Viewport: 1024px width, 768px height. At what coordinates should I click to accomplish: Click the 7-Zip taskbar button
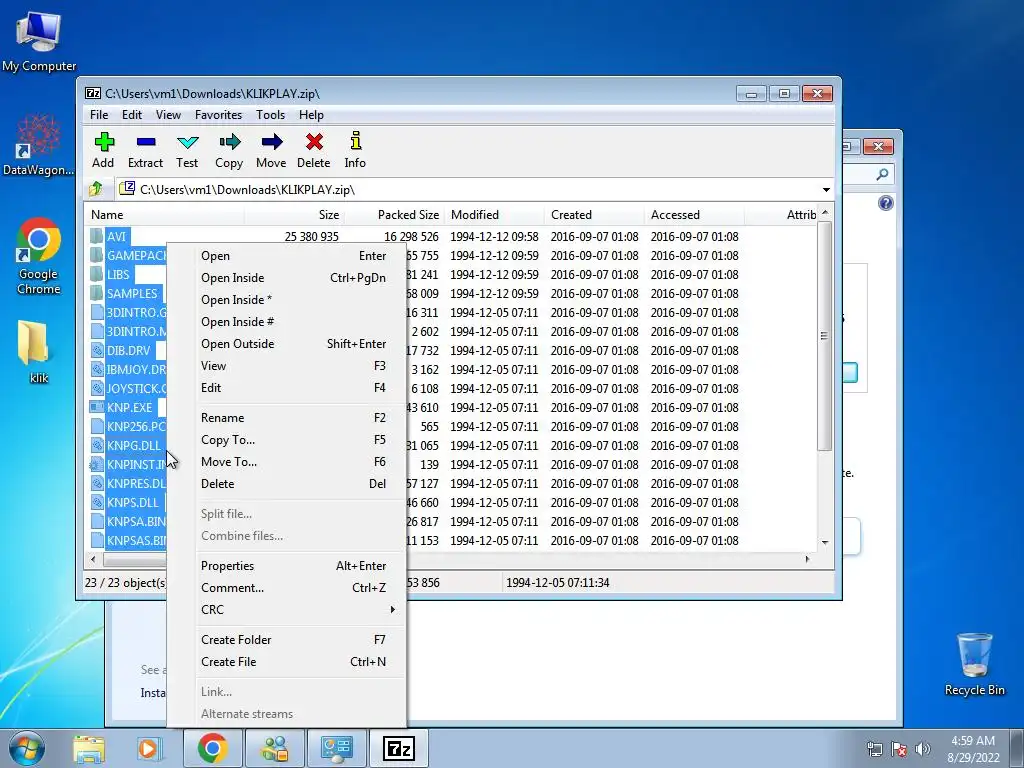[x=398, y=748]
